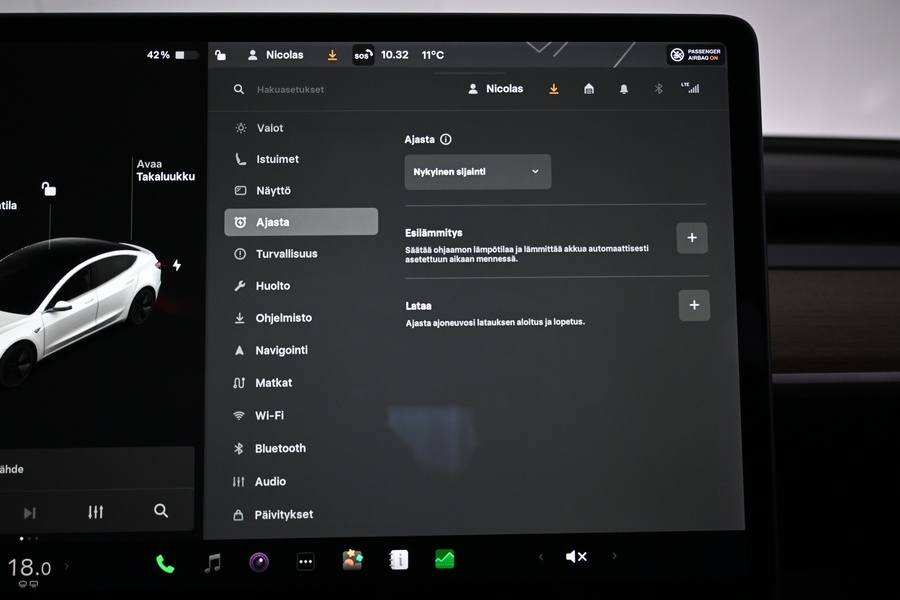
Task: Open the audio equalizer sliders icon
Action: 95,512
